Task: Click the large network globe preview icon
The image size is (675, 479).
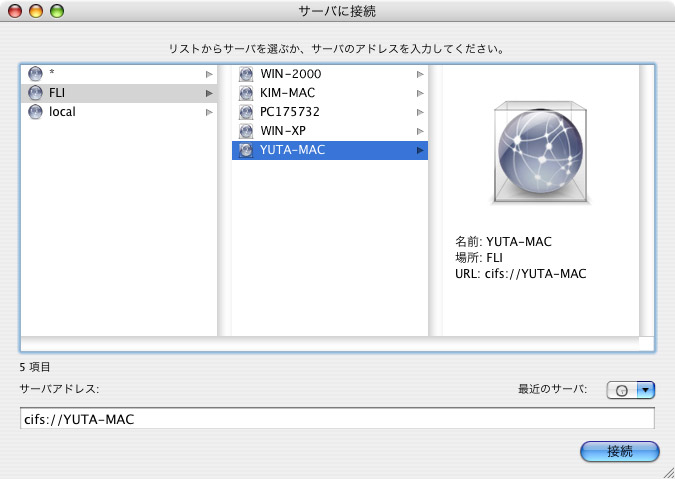Action: 541,152
